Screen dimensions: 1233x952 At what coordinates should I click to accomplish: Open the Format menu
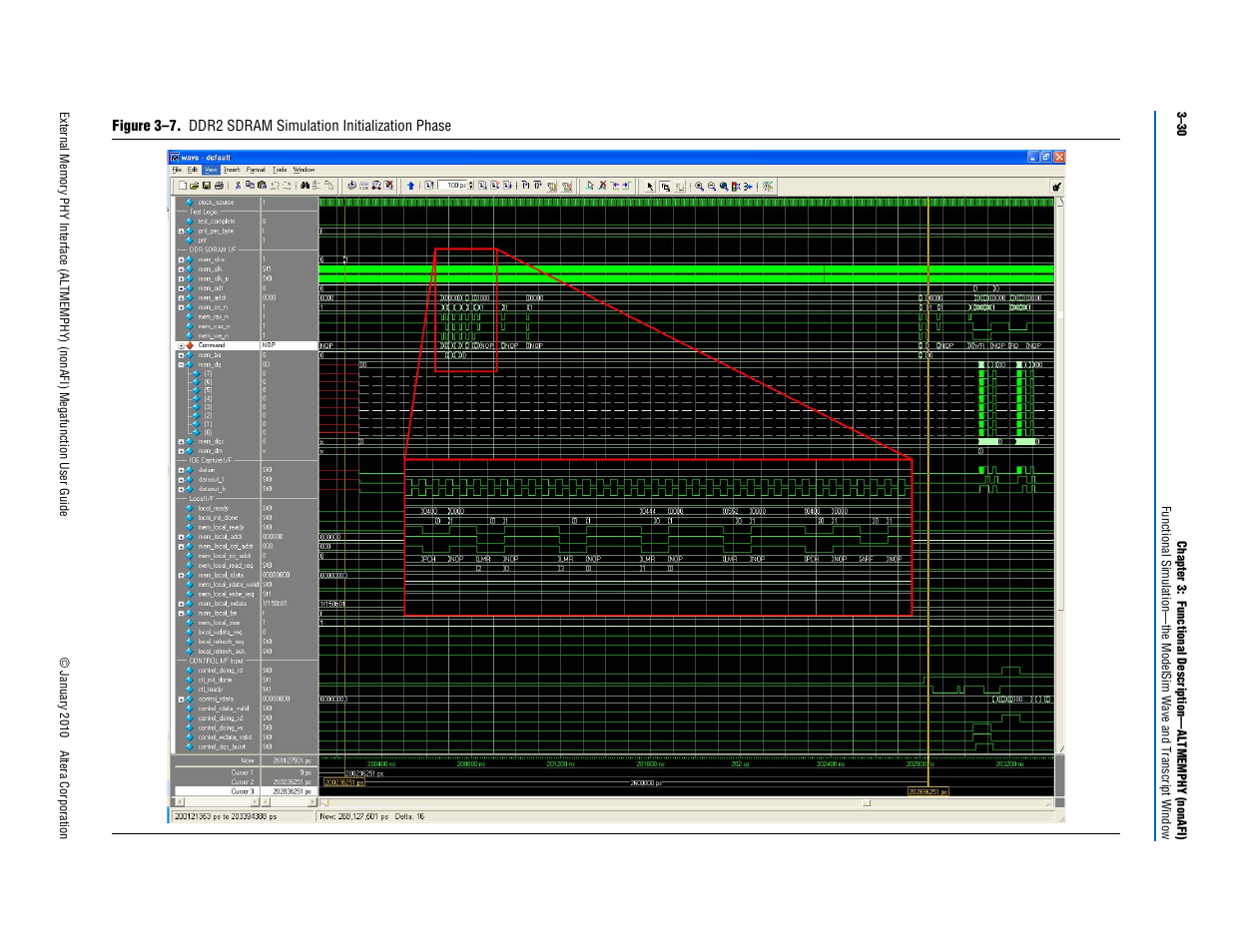pos(256,170)
